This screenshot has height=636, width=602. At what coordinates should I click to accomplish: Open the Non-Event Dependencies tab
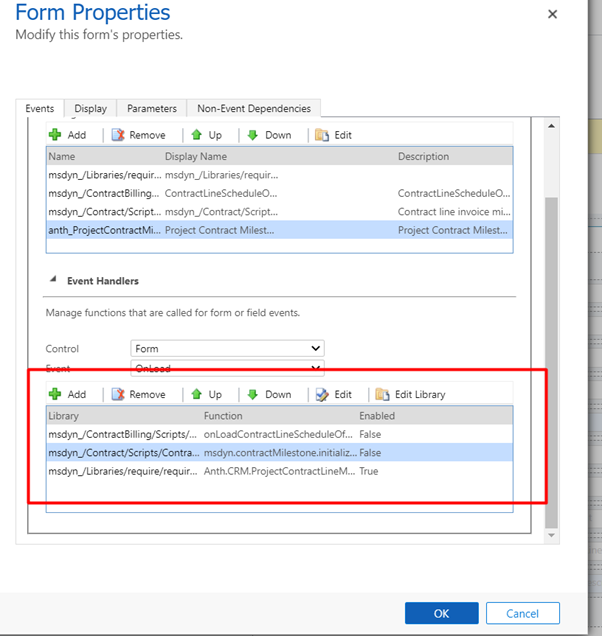254,108
